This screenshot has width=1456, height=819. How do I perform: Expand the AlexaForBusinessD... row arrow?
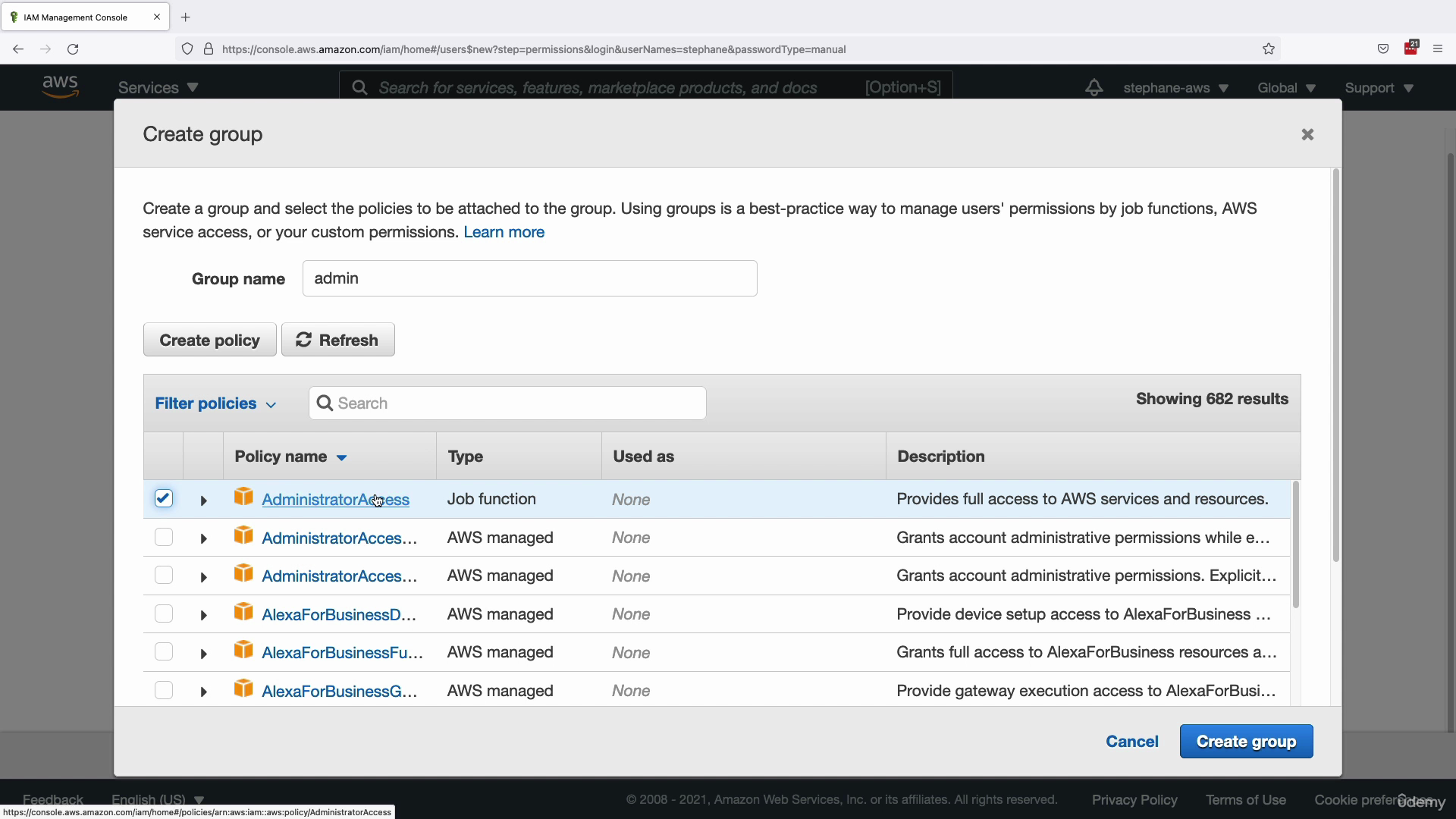pos(203,615)
